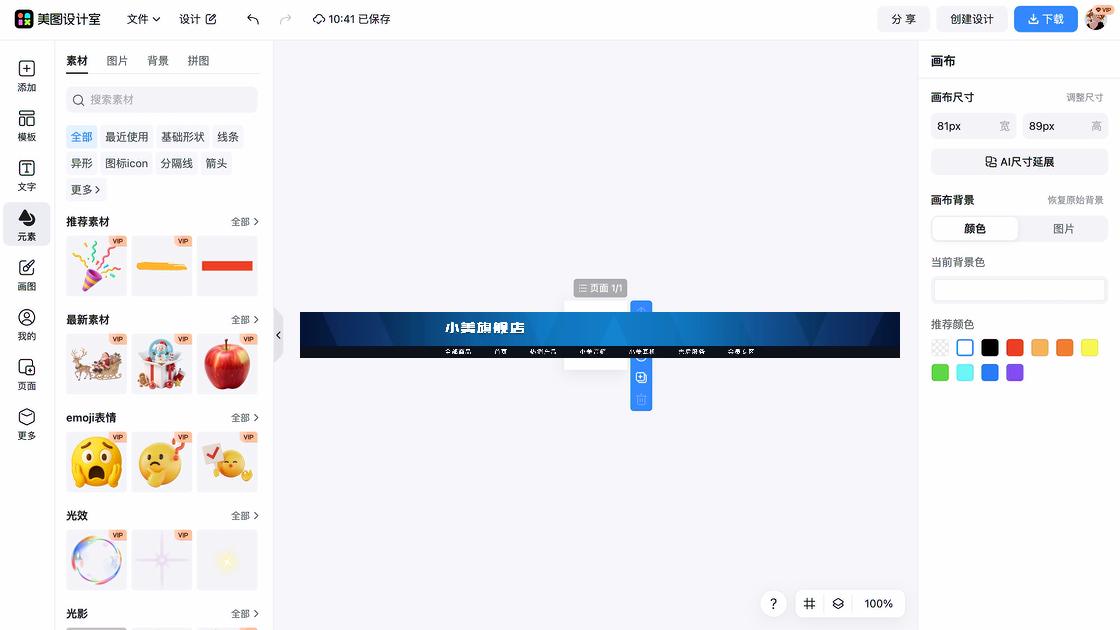
Task: Open the 文件 menu
Action: pos(140,18)
